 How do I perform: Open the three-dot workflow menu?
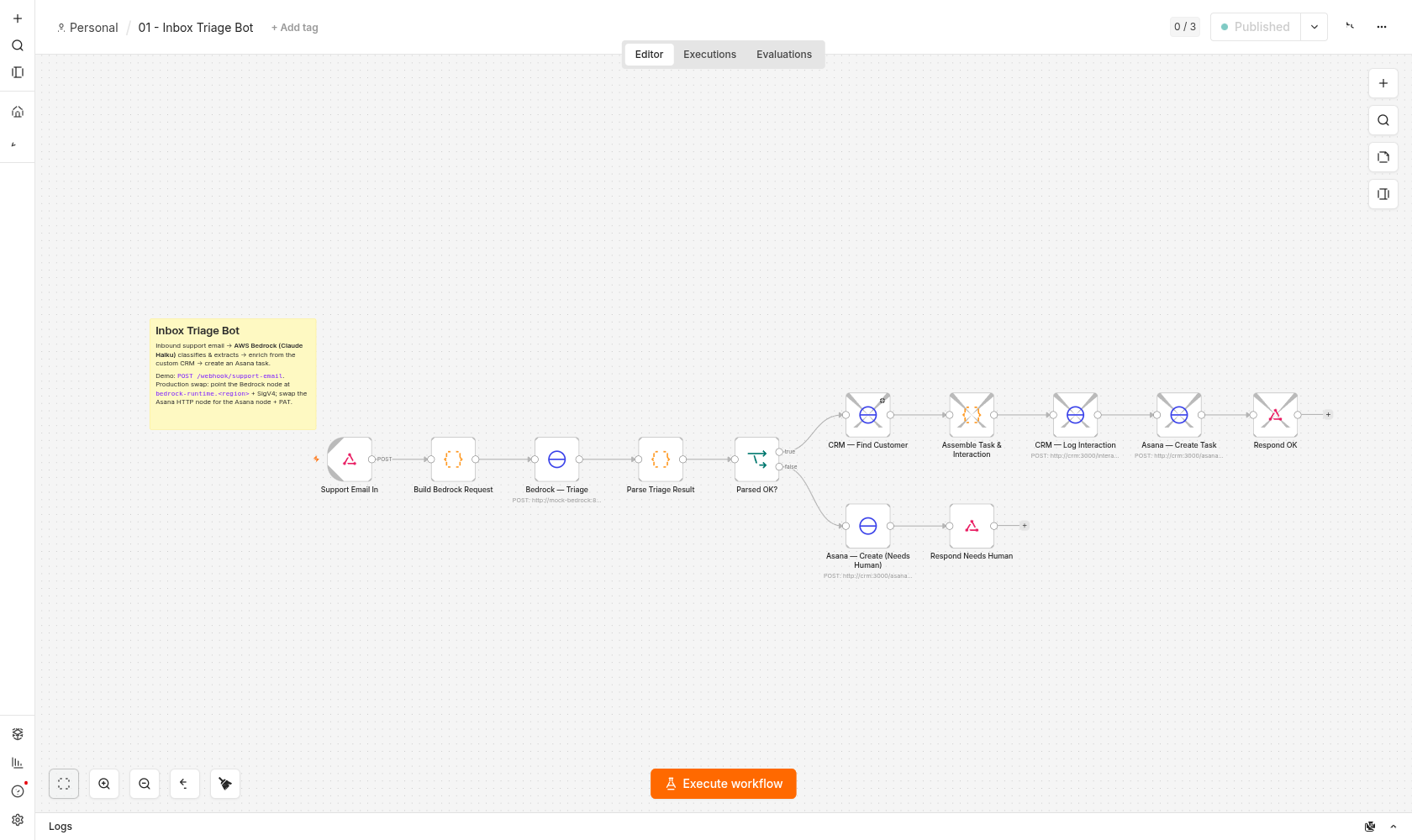click(1382, 27)
